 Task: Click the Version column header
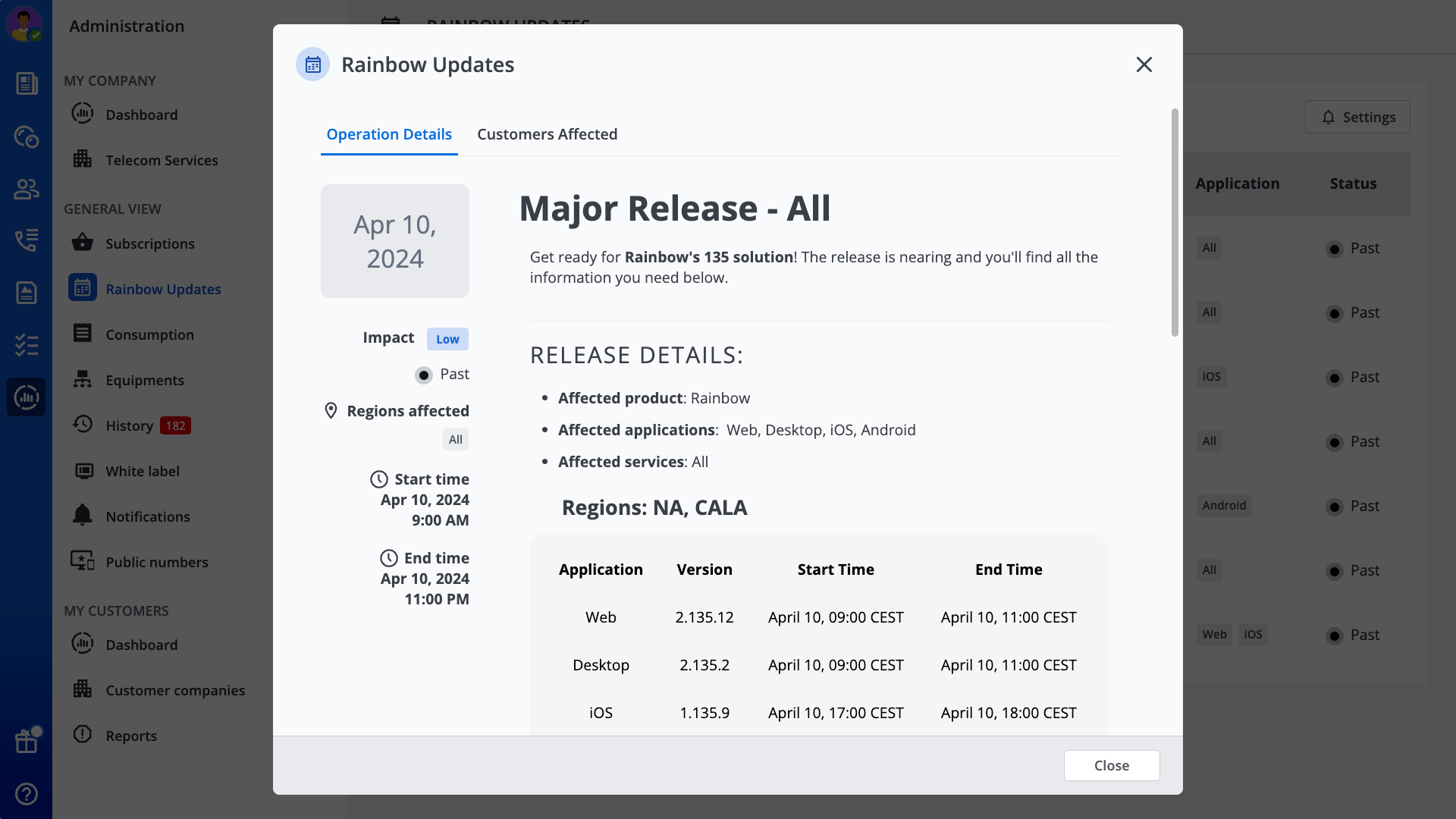[704, 570]
